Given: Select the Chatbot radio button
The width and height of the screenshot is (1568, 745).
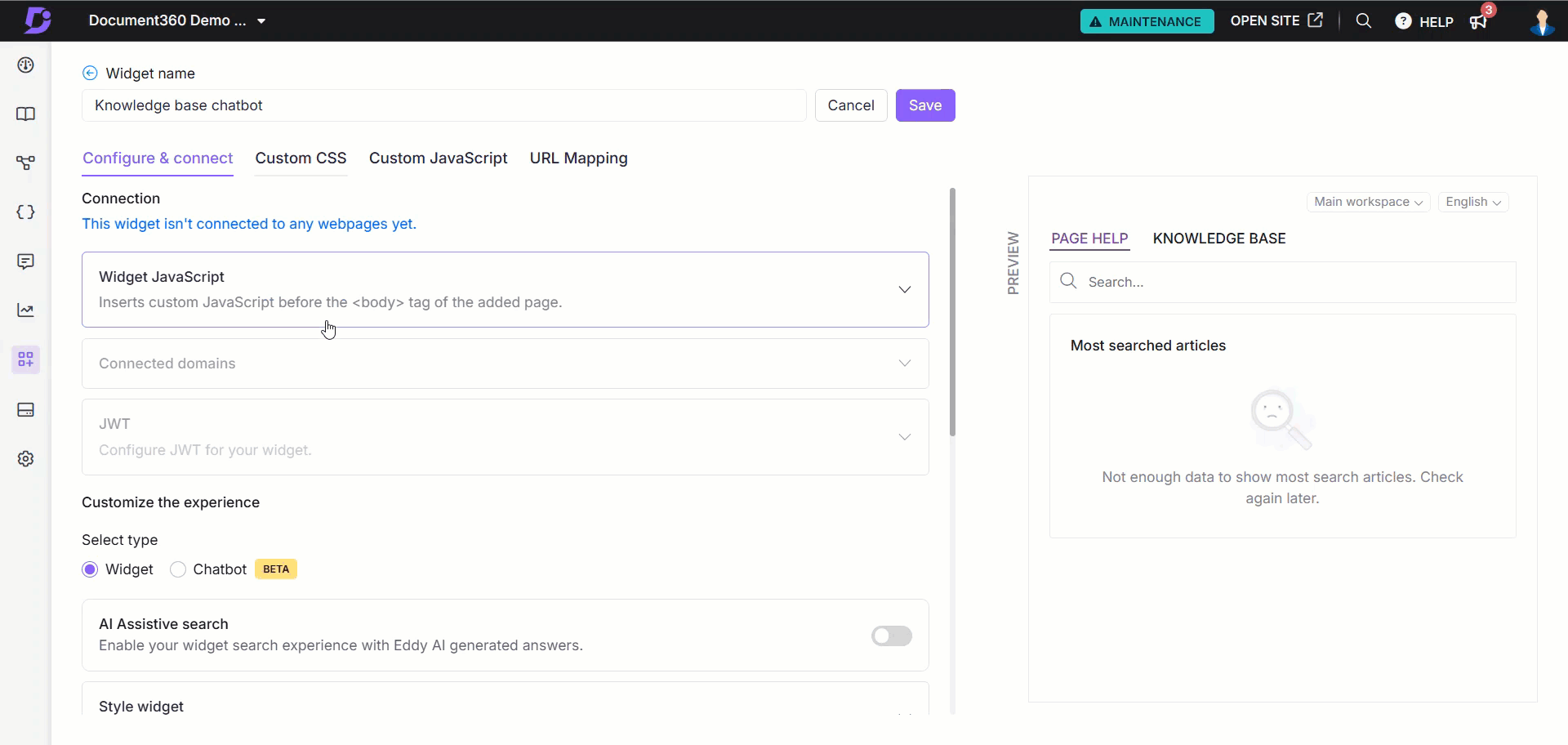Looking at the screenshot, I should [x=178, y=569].
